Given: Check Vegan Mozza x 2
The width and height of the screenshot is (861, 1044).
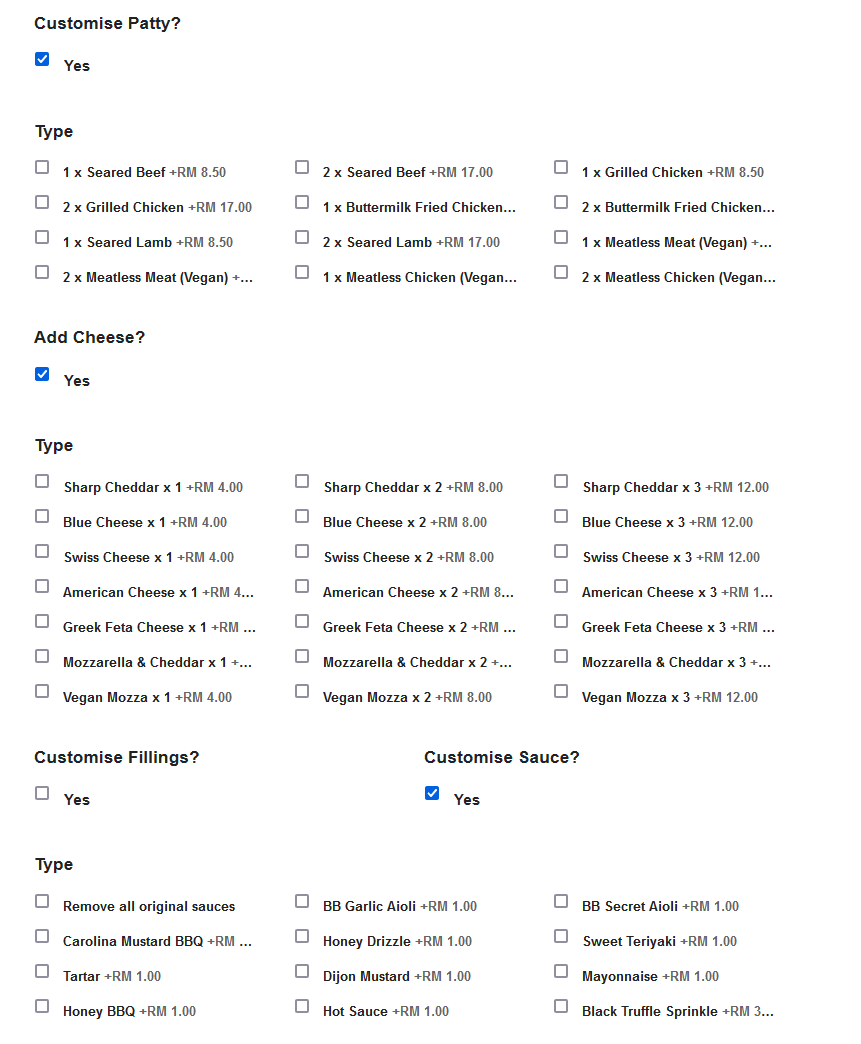Looking at the screenshot, I should [x=302, y=691].
